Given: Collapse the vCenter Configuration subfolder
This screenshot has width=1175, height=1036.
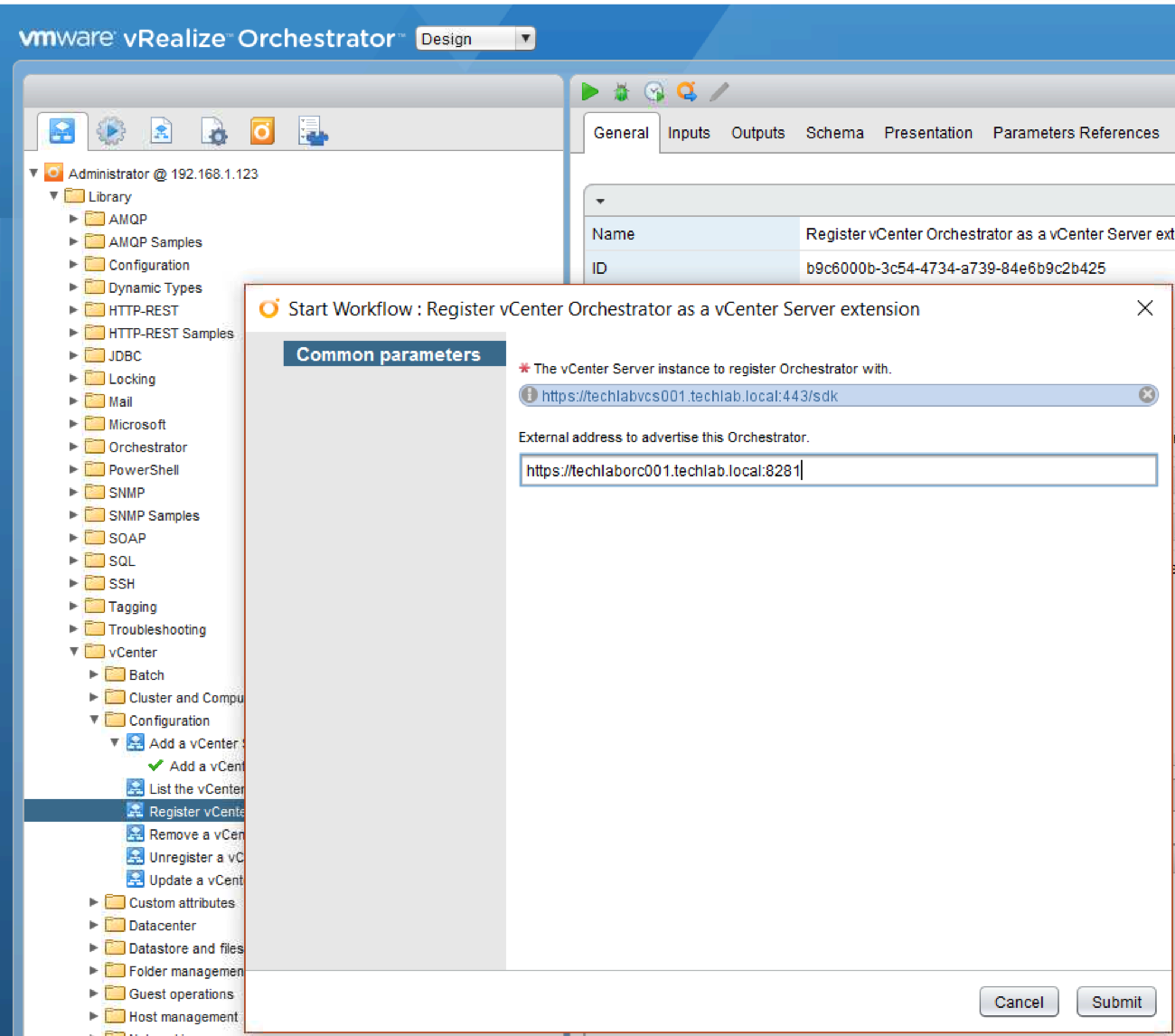Looking at the screenshot, I should pos(94,720).
